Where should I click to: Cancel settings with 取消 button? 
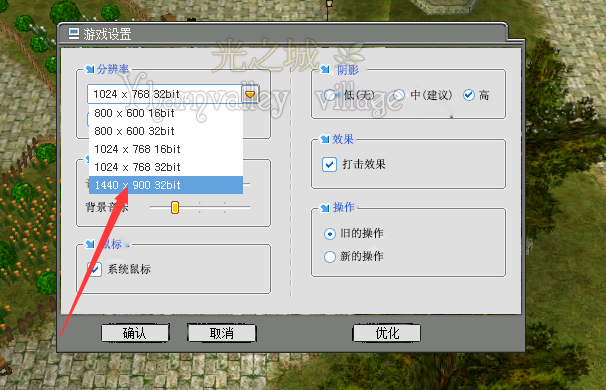tap(221, 333)
